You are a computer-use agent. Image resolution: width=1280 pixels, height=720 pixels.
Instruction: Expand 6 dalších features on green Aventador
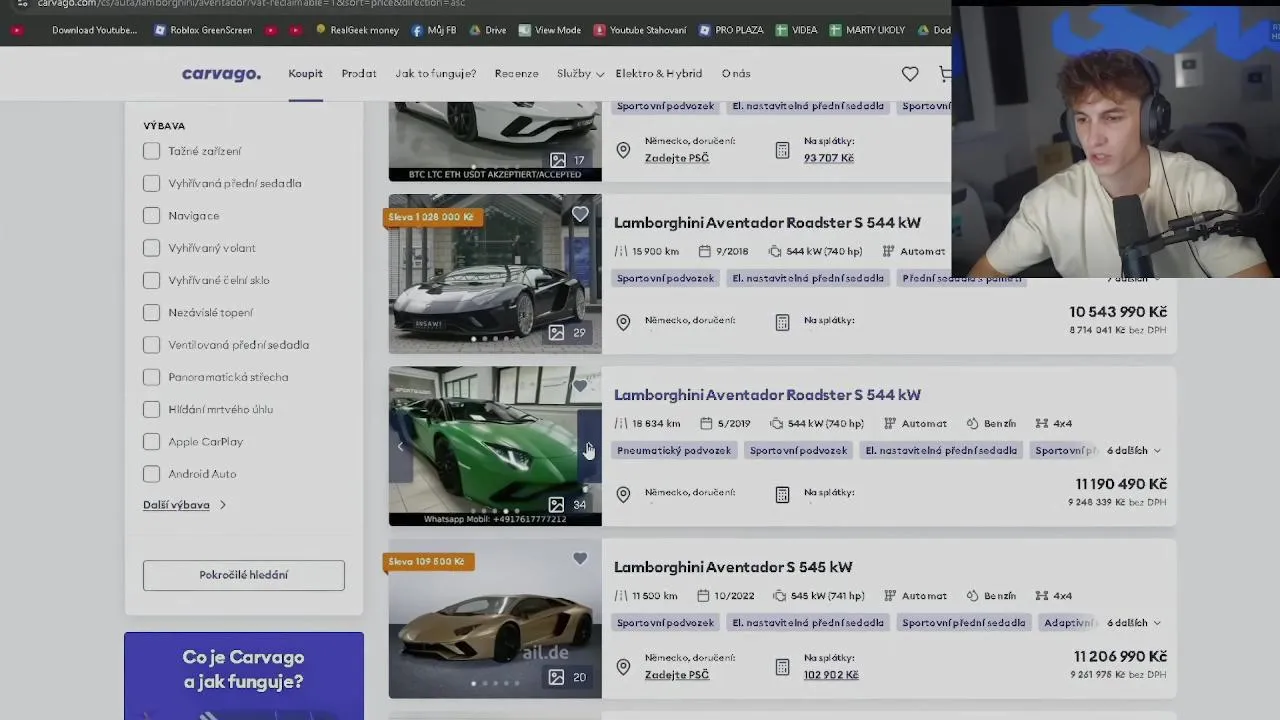[1134, 451]
